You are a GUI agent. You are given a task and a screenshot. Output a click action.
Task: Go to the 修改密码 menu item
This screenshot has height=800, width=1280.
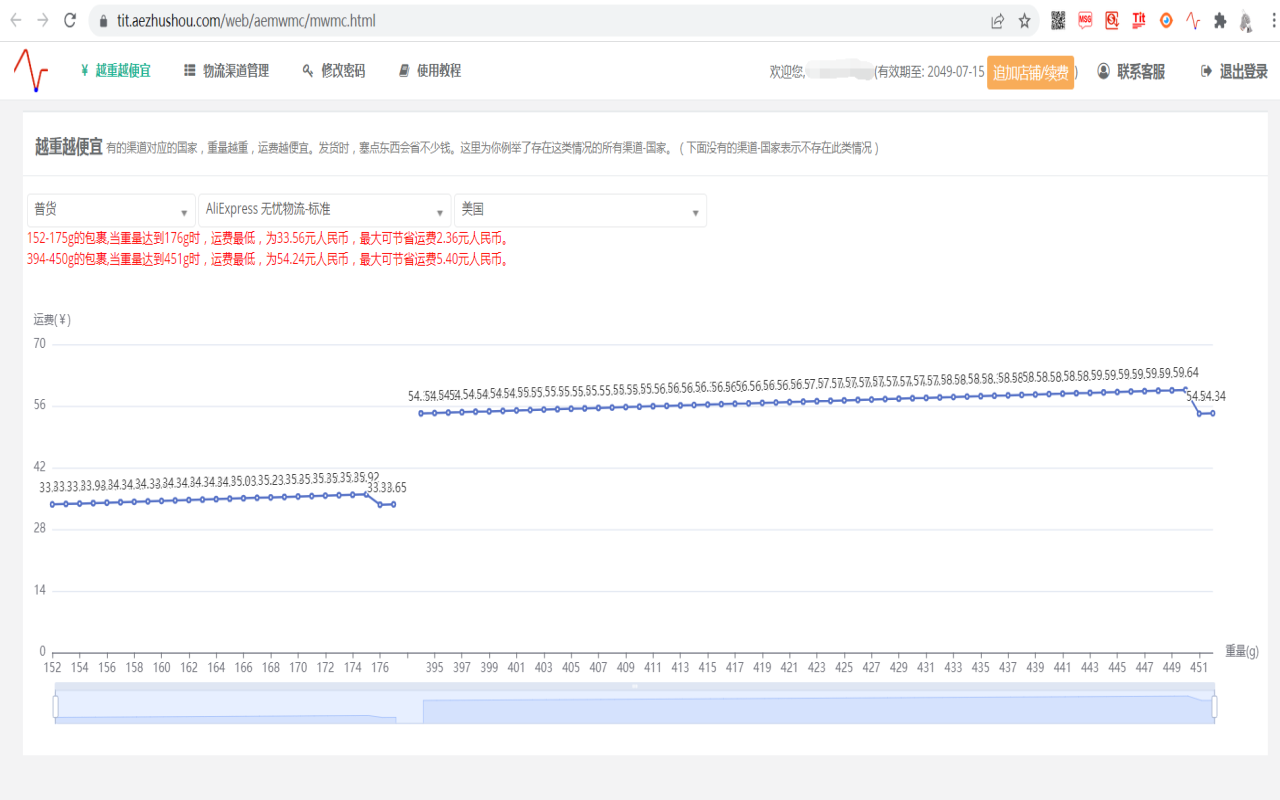click(333, 71)
